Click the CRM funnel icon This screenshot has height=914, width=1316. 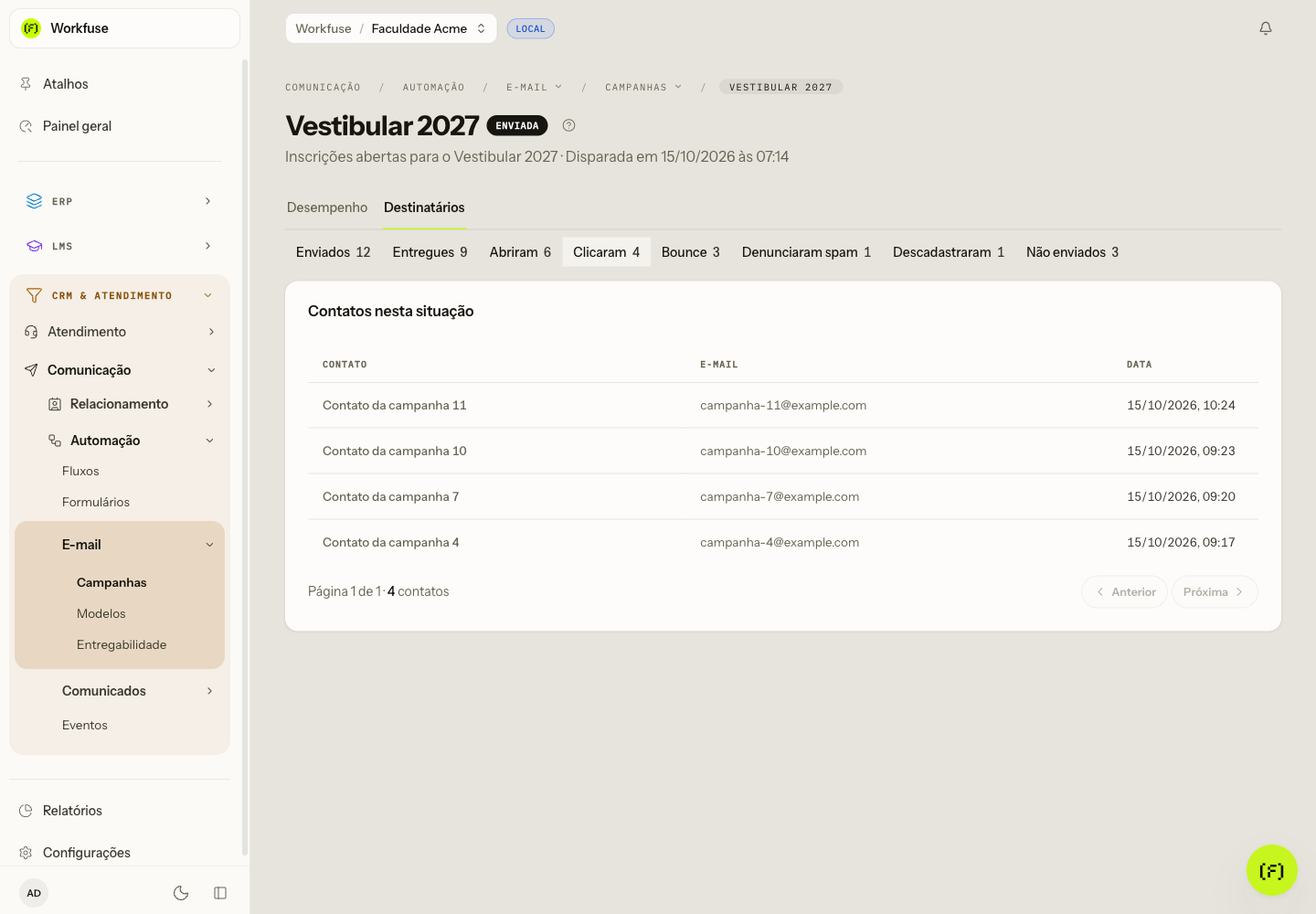pos(34,295)
